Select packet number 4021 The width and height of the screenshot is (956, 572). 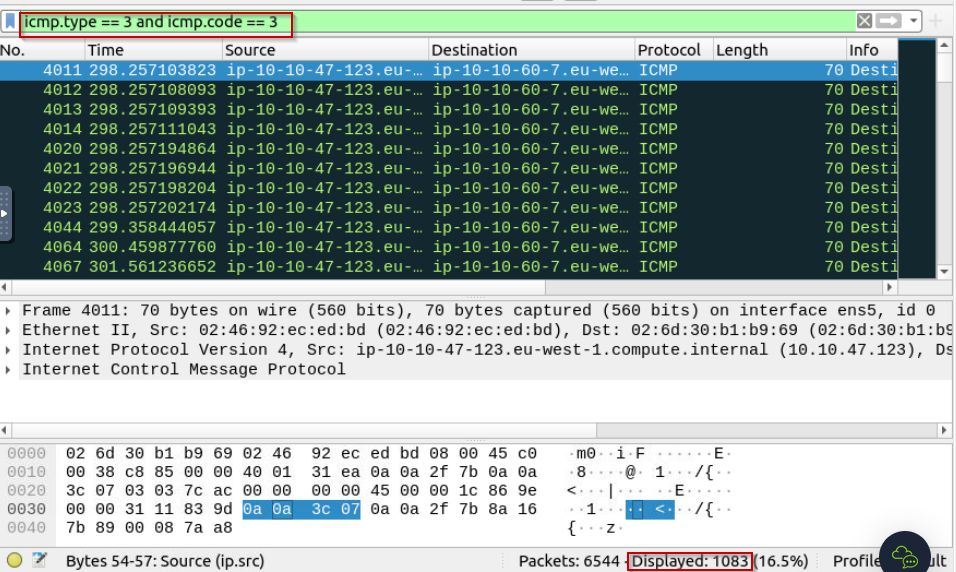tap(449, 168)
